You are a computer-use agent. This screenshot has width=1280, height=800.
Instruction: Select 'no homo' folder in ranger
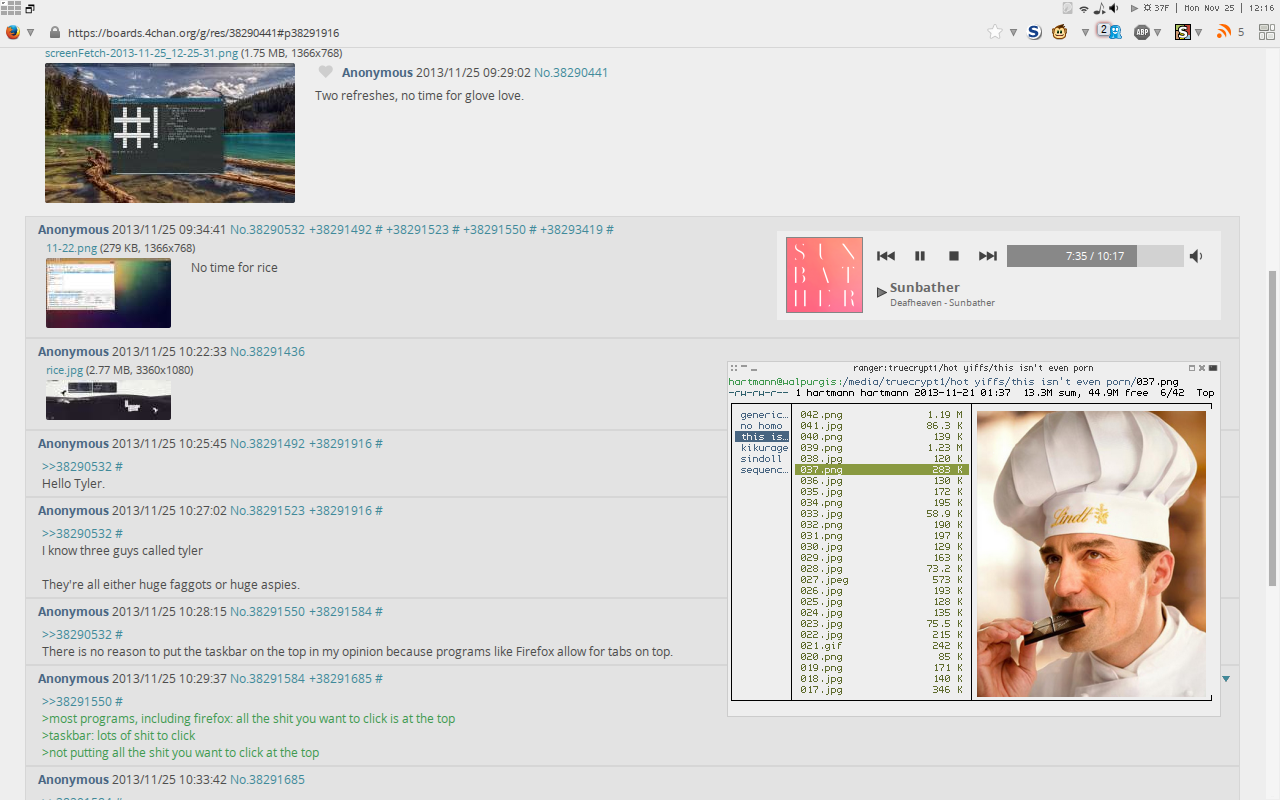click(x=763, y=426)
